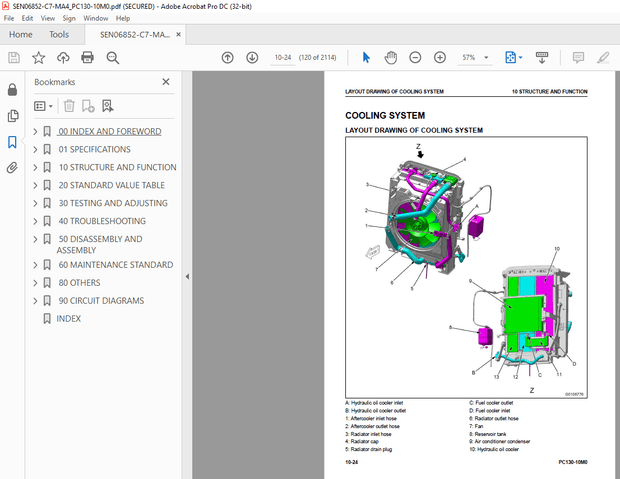Expand 60 MAINTENANCE STANDARD bookmark
The height and width of the screenshot is (479, 620).
click(35, 265)
